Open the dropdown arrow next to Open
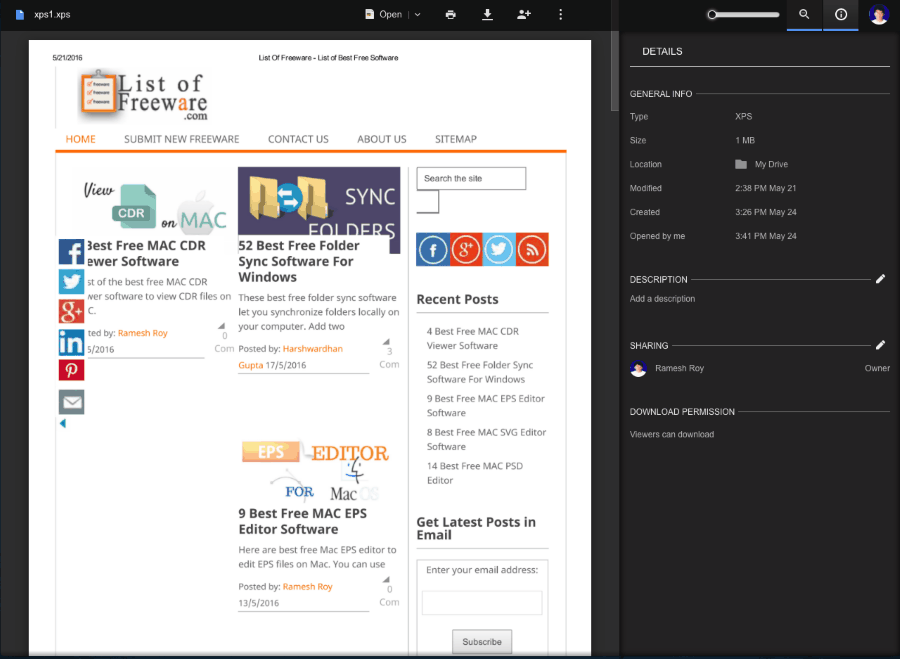Image resolution: width=900 pixels, height=659 pixels. pyautogui.click(x=417, y=14)
